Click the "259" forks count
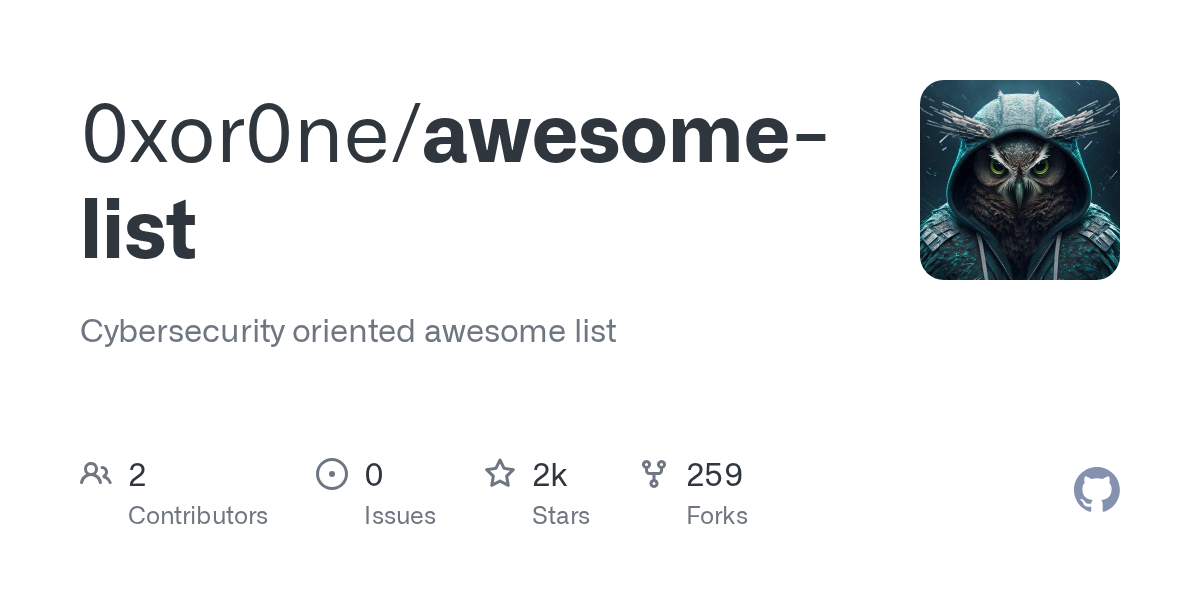The height and width of the screenshot is (600, 1200). tap(714, 475)
